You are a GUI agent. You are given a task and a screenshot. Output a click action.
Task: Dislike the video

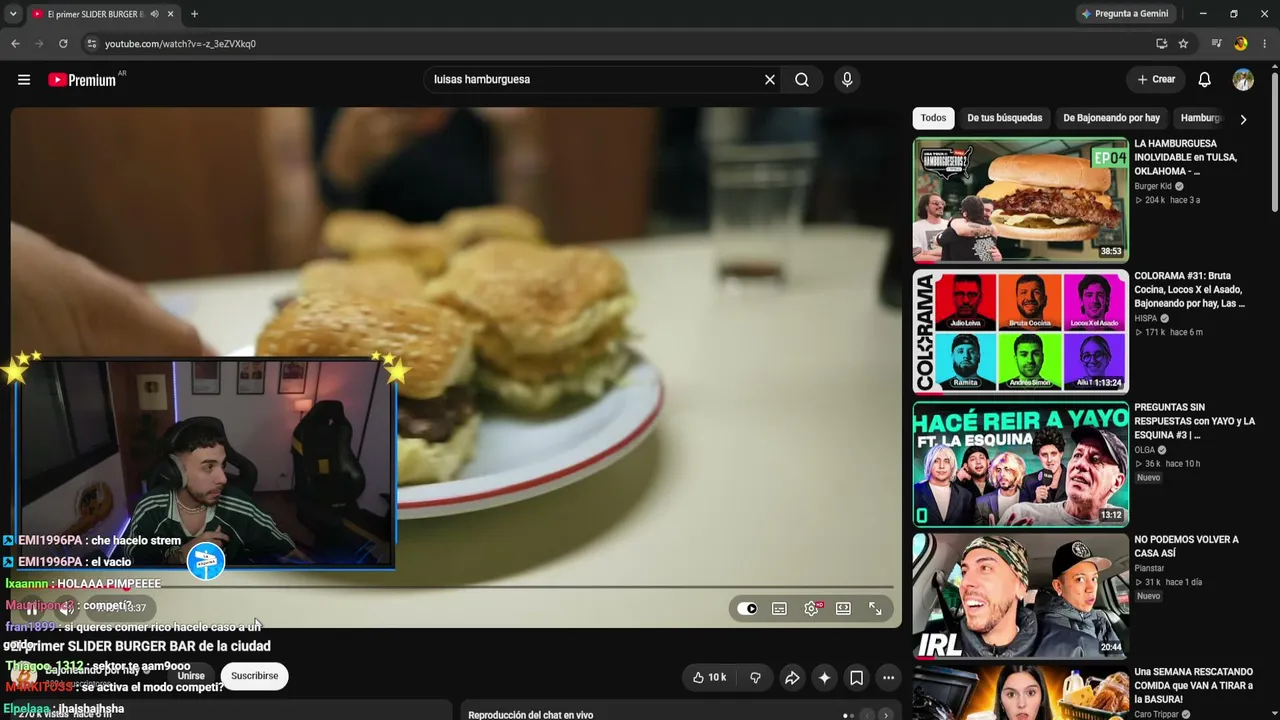pos(755,678)
